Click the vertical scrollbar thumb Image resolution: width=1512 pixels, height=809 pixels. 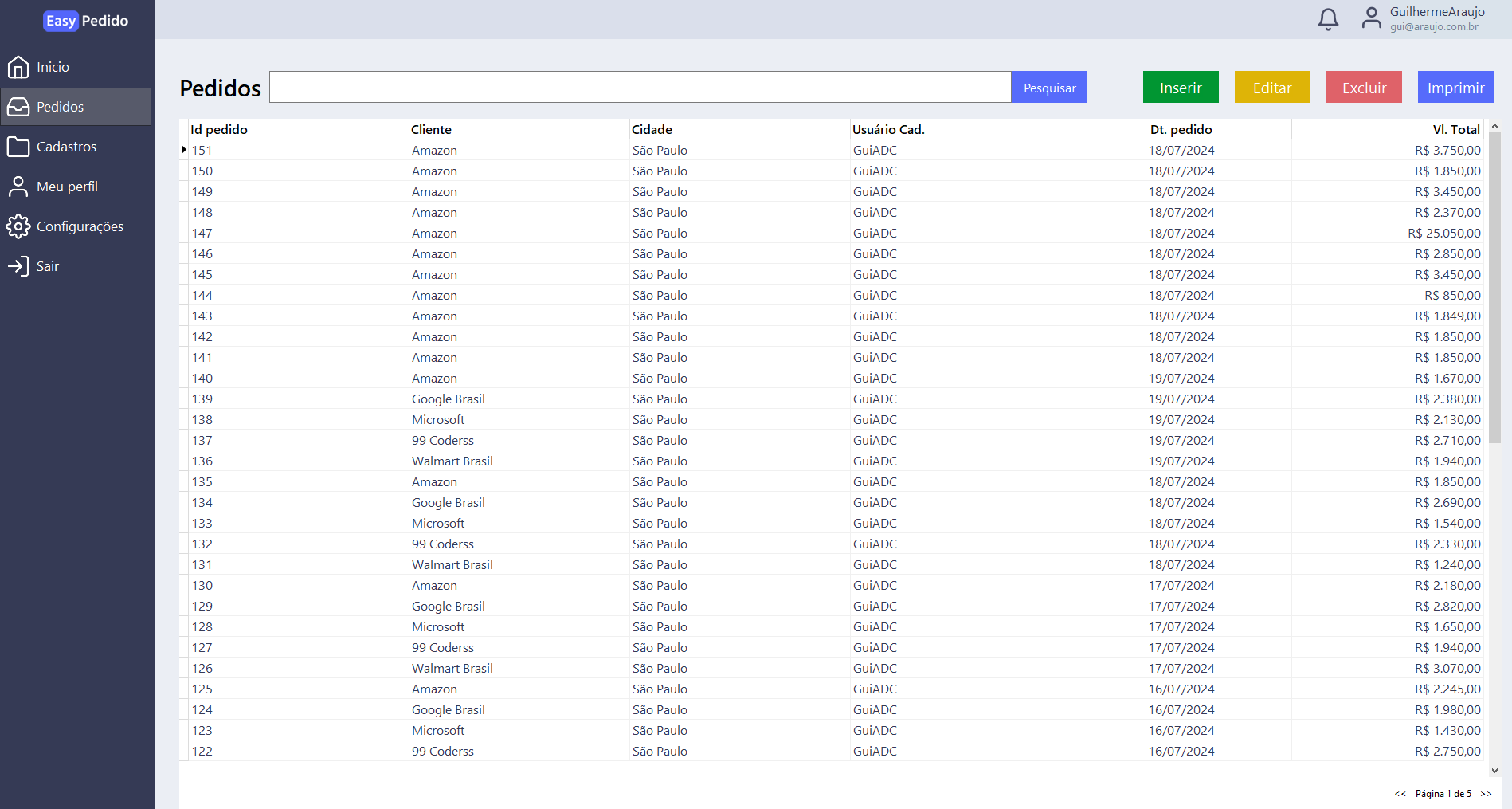pyautogui.click(x=1494, y=287)
